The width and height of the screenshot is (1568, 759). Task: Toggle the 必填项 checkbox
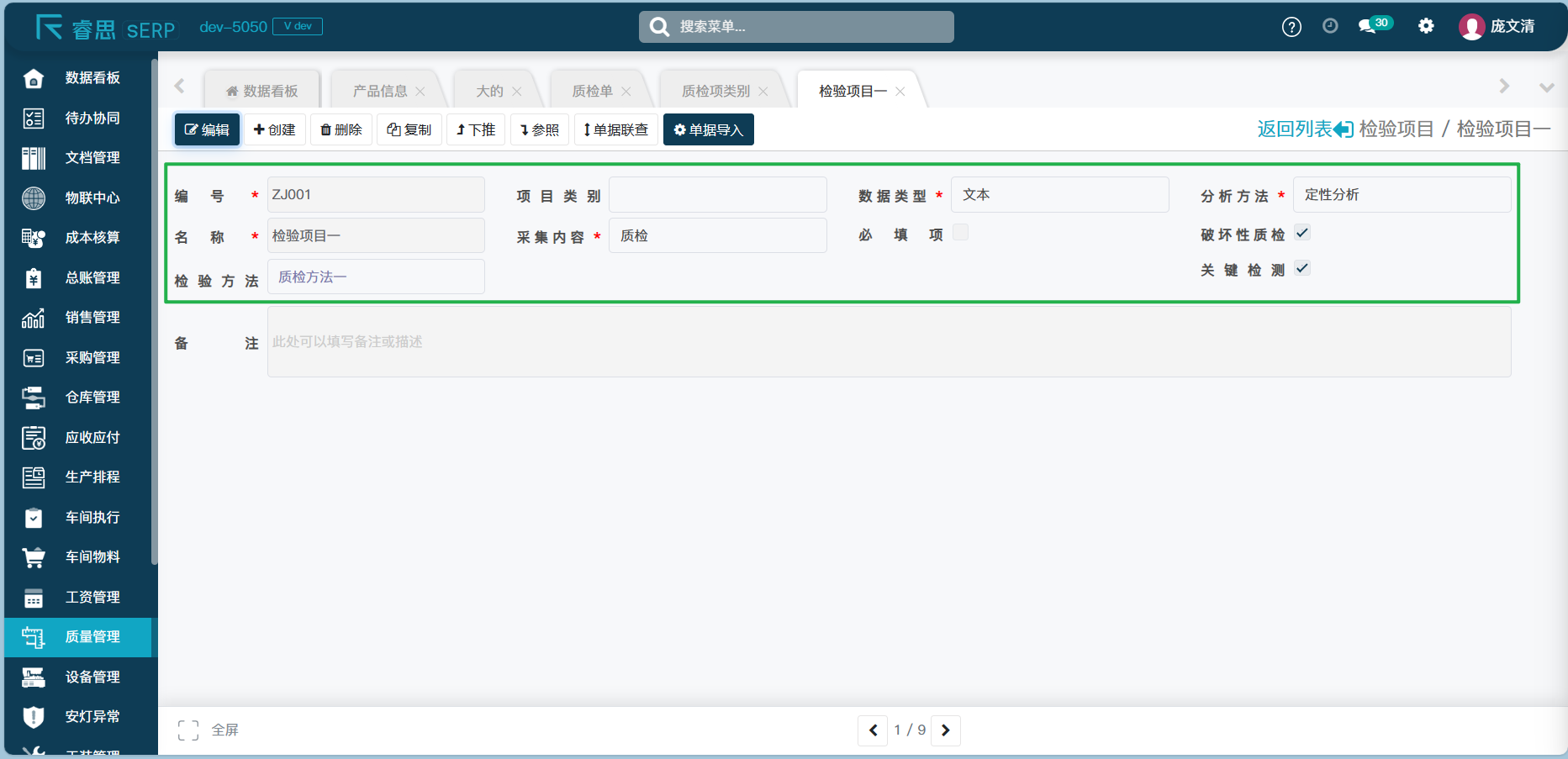960,233
